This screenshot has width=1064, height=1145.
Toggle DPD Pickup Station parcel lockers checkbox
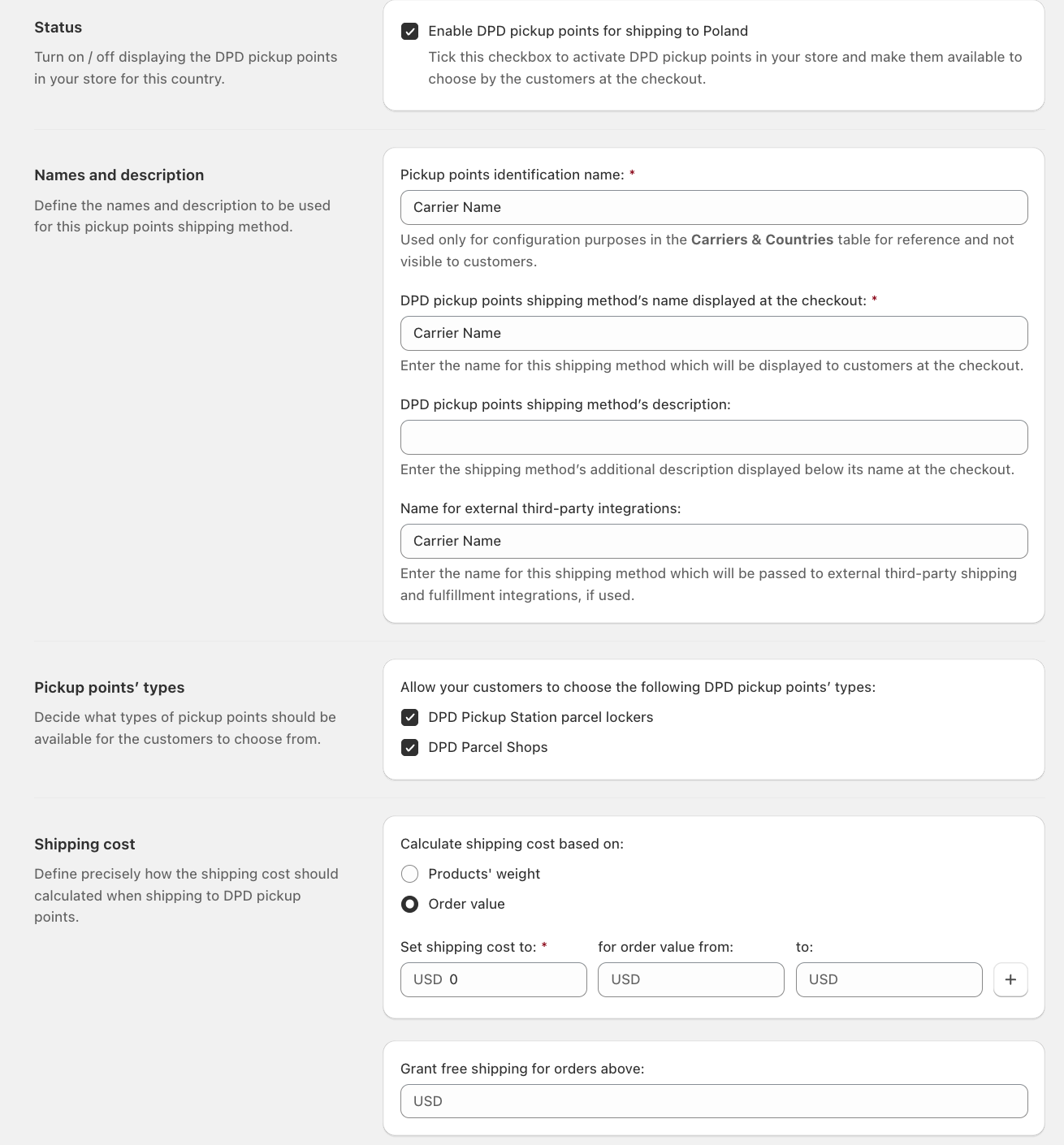410,718
